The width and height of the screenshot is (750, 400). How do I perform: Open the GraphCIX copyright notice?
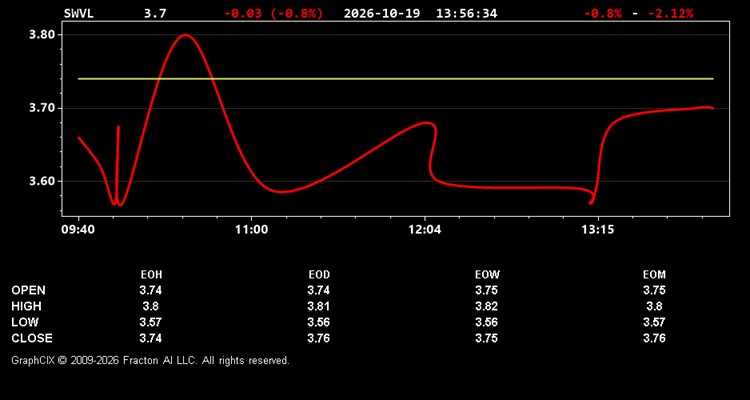tap(150, 360)
